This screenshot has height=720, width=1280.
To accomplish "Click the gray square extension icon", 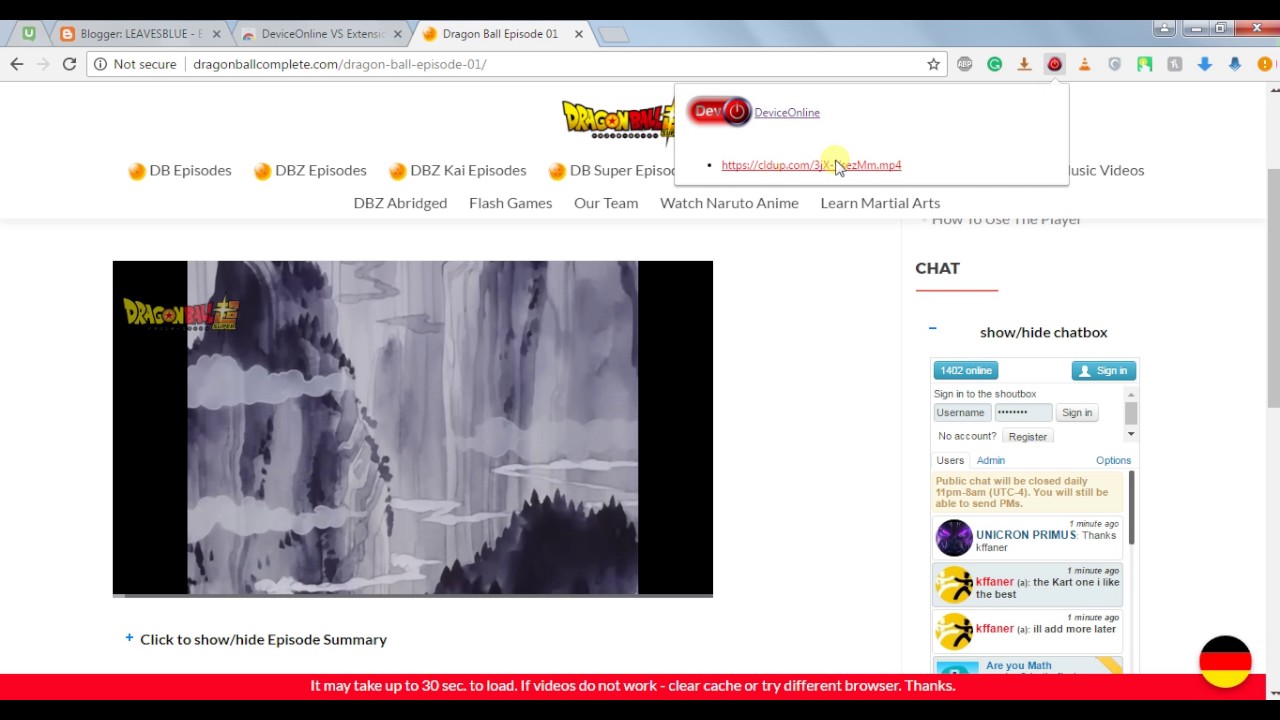I will (x=1174, y=64).
